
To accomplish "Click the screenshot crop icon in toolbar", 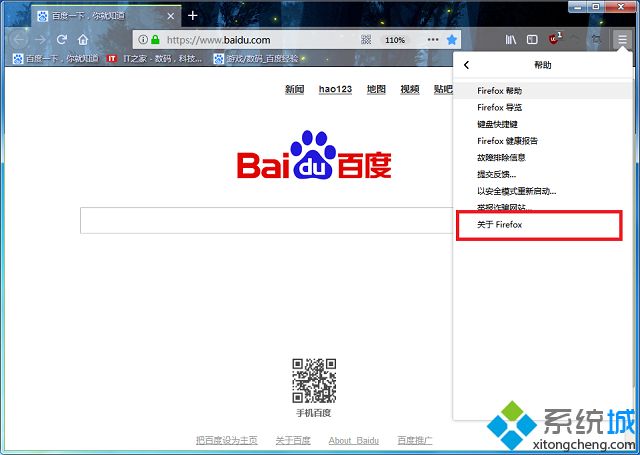I will (x=596, y=40).
